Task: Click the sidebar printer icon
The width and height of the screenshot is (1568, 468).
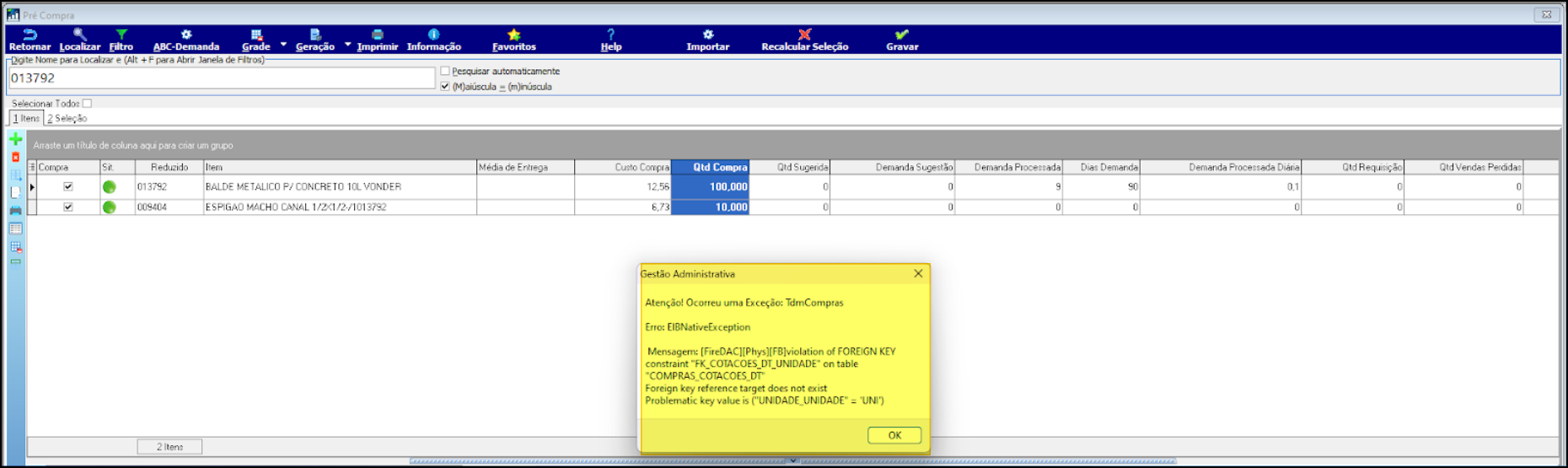Action: [x=15, y=211]
